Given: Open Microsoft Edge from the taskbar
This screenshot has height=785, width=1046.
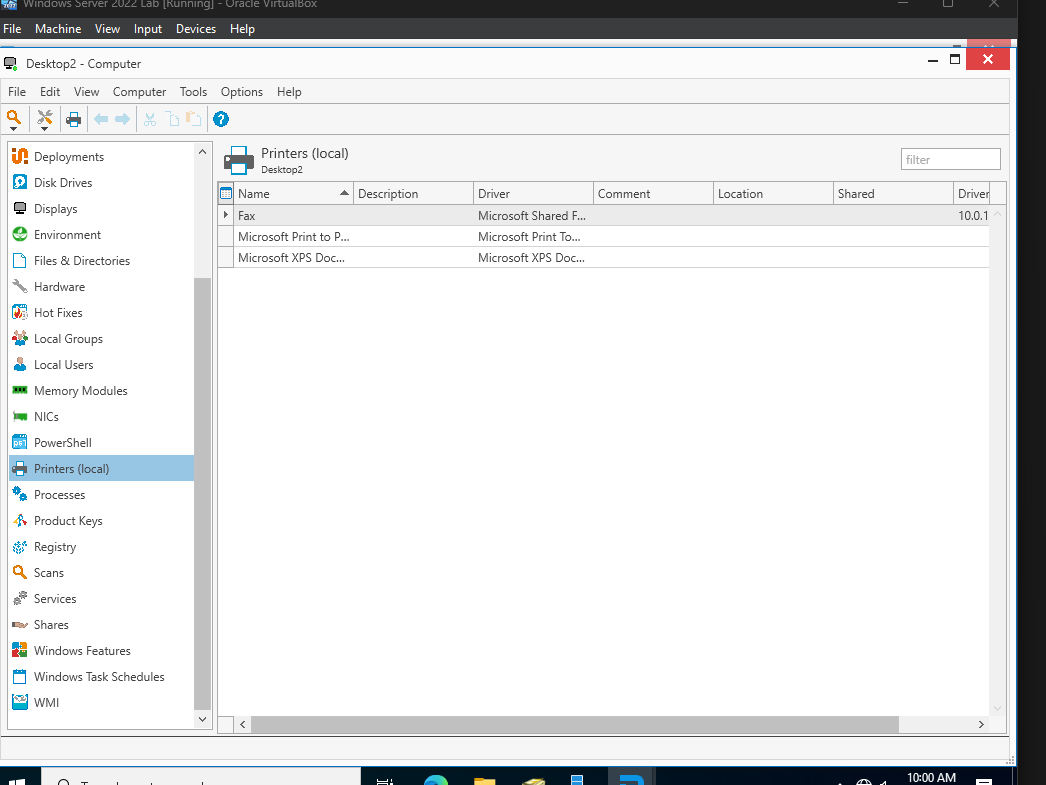Looking at the screenshot, I should coord(436,779).
